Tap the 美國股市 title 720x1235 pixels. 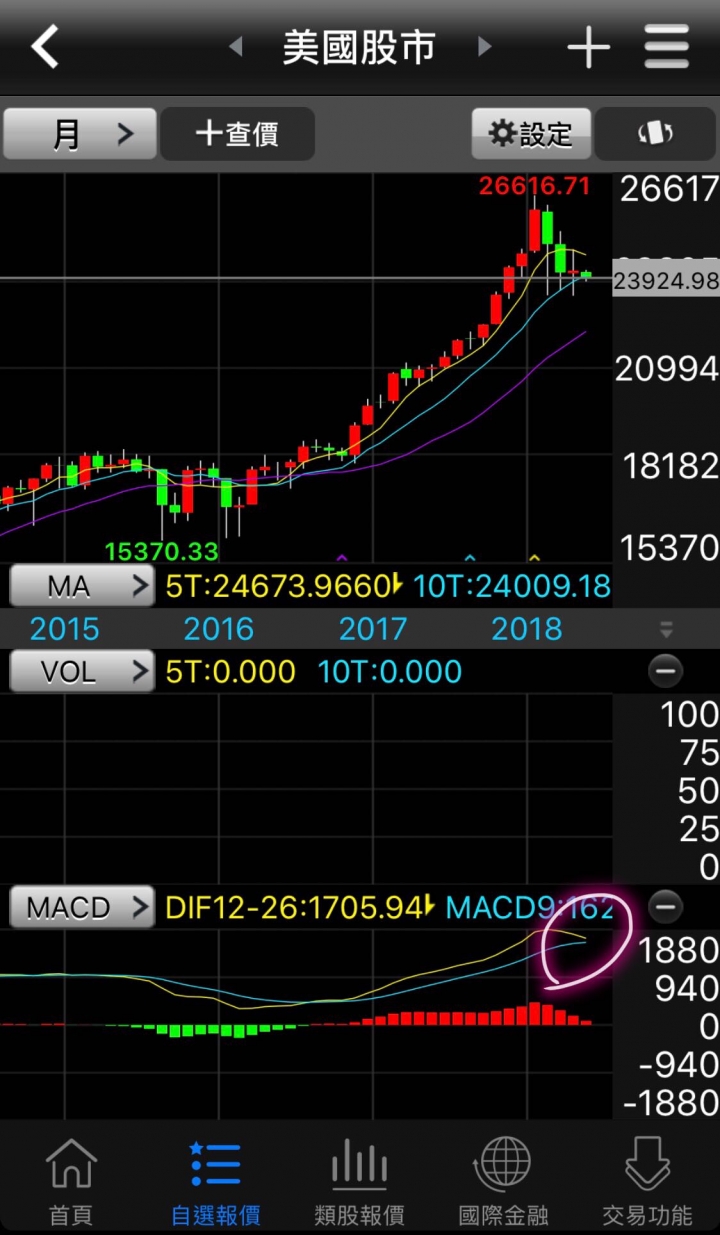(x=359, y=47)
